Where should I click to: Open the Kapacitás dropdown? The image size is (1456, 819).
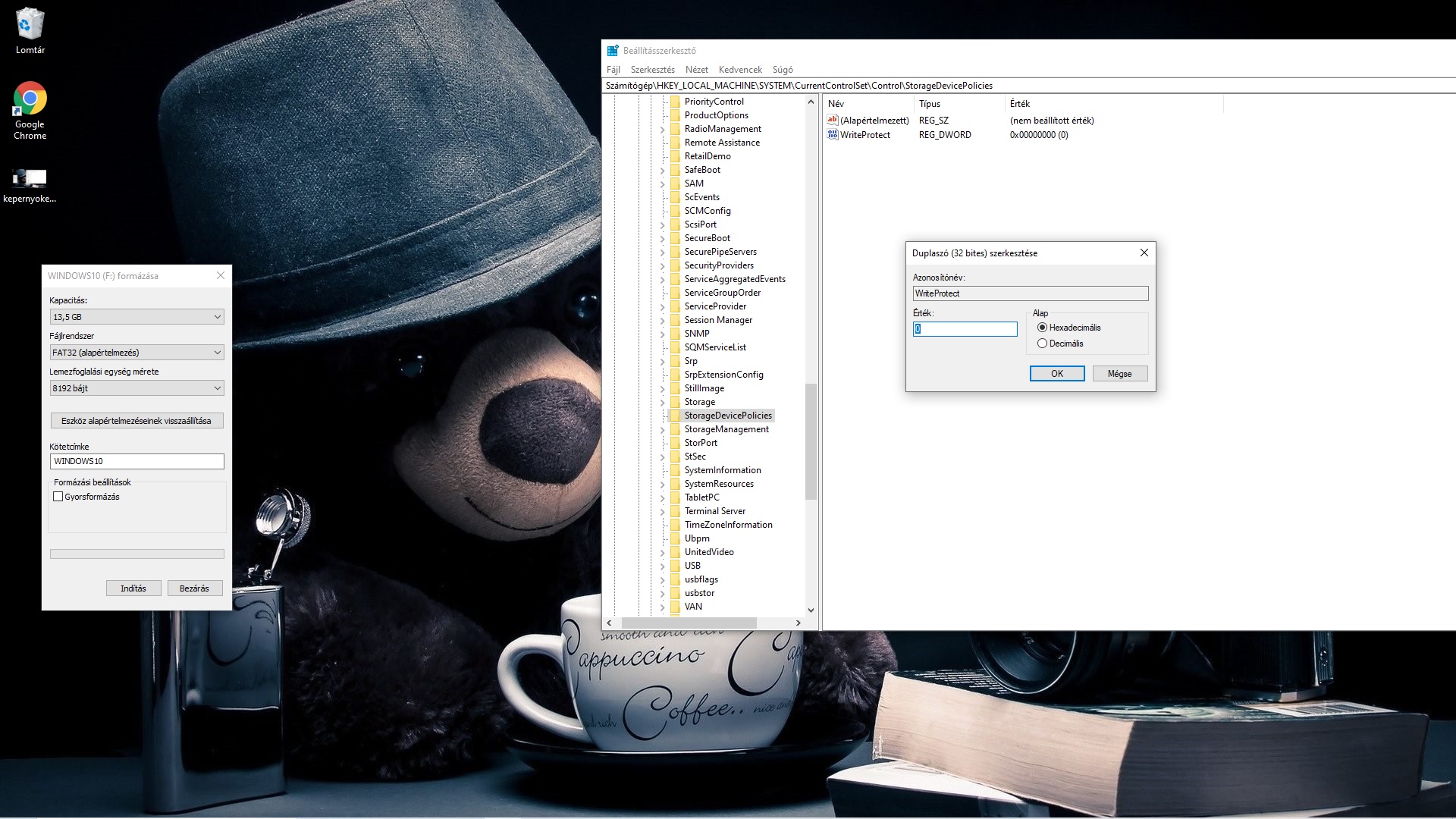point(136,317)
